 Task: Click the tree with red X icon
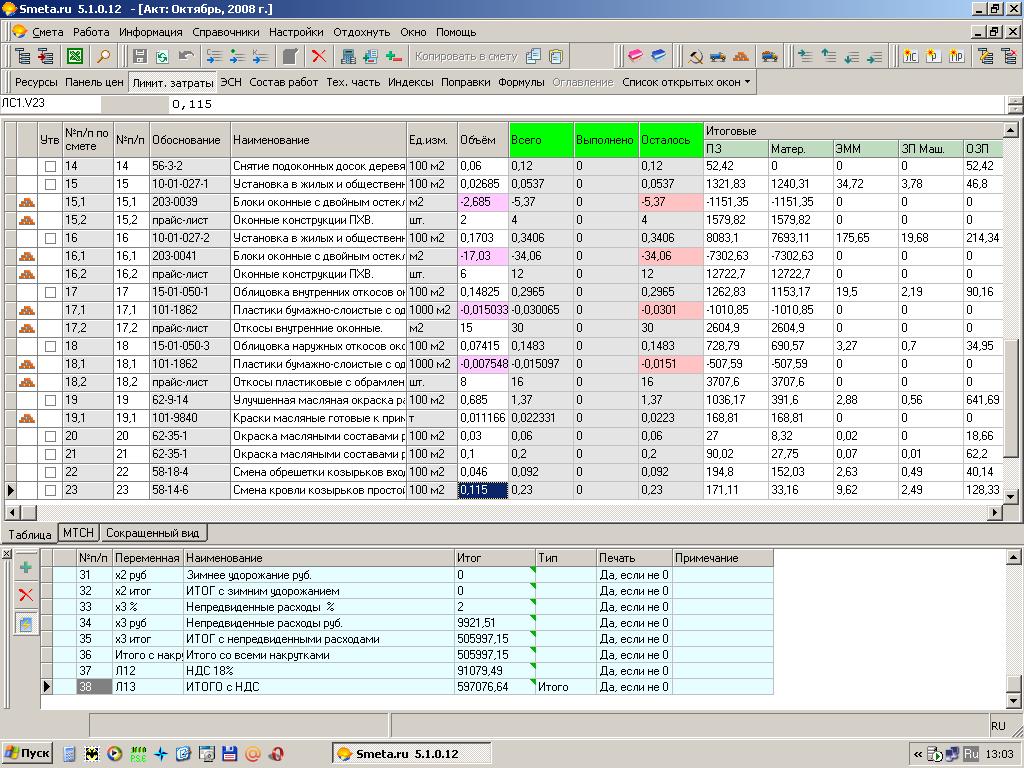(1009, 56)
